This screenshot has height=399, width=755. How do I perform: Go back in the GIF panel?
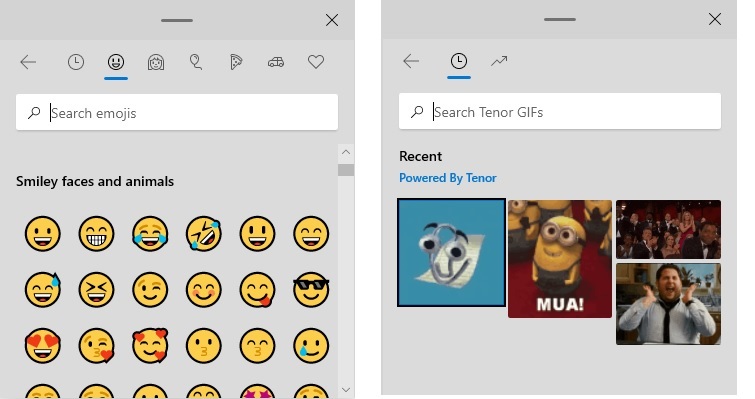[x=411, y=61]
